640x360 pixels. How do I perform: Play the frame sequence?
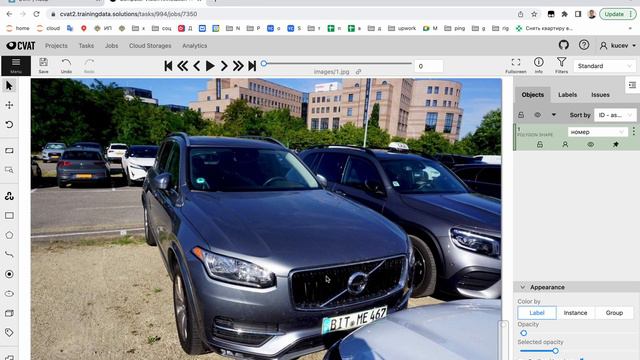coord(210,66)
